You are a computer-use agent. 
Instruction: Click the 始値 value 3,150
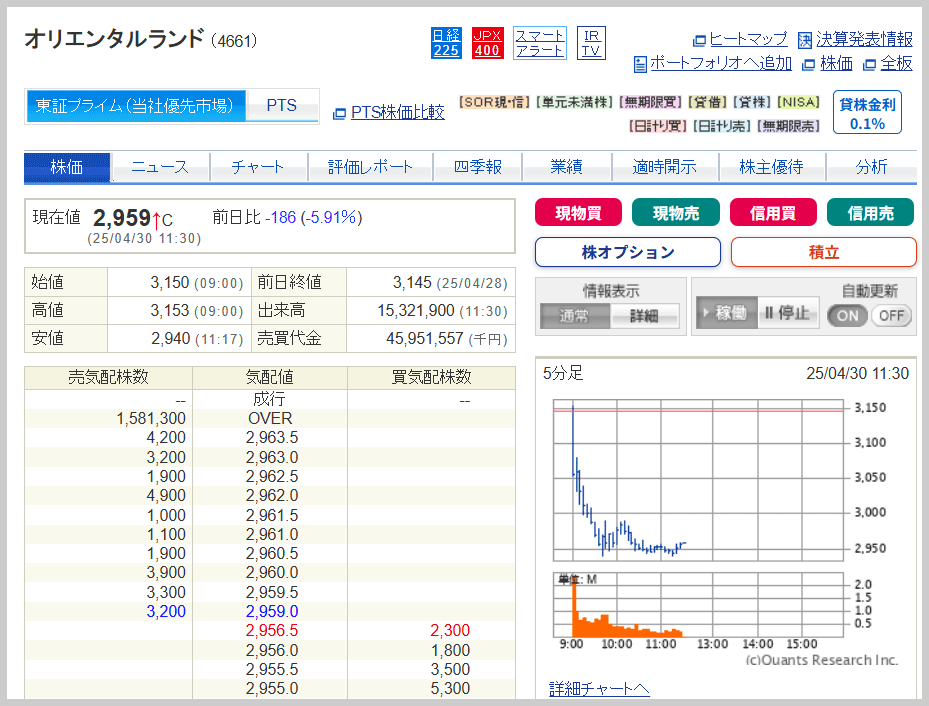tap(169, 283)
